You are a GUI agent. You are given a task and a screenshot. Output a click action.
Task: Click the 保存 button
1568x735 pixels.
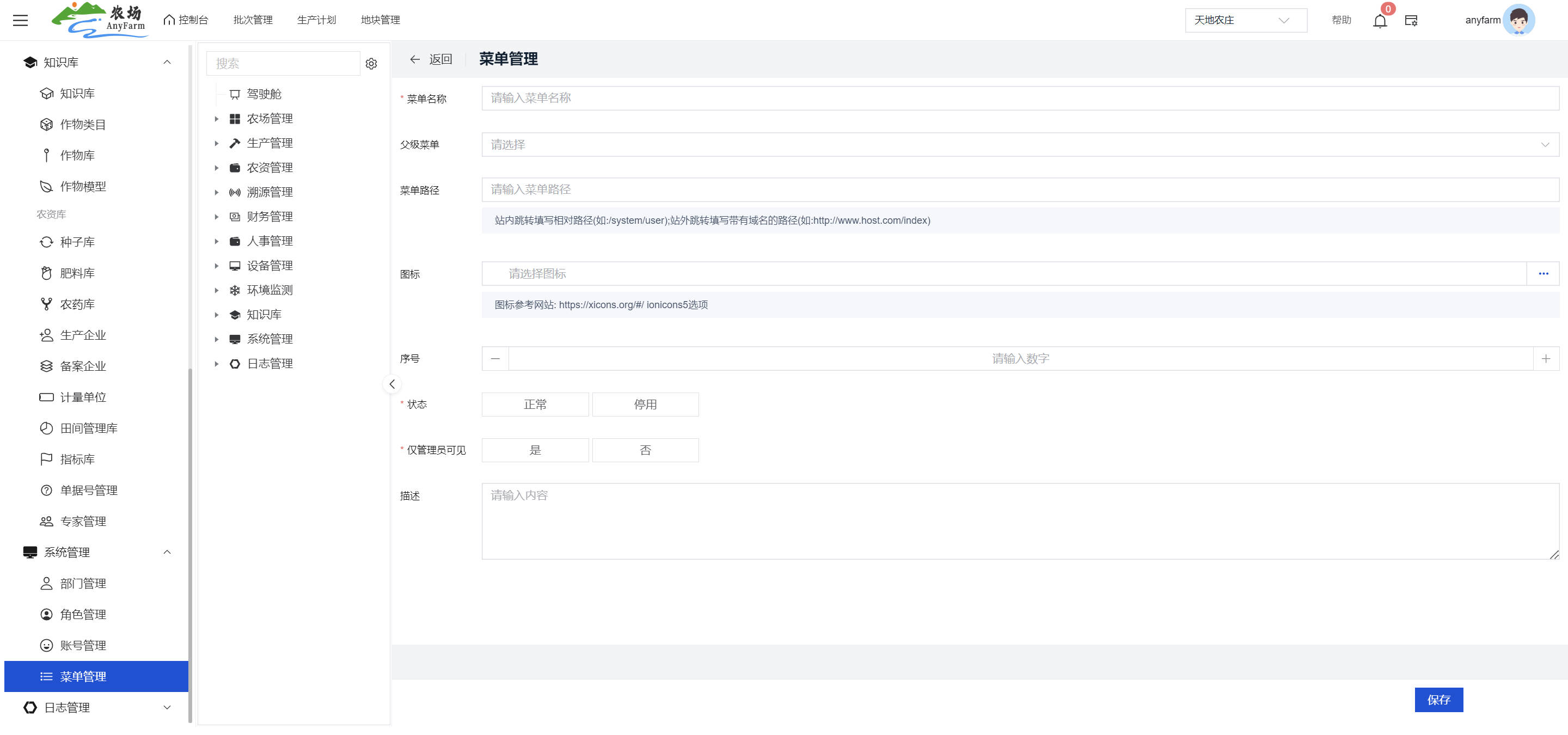coord(1438,700)
